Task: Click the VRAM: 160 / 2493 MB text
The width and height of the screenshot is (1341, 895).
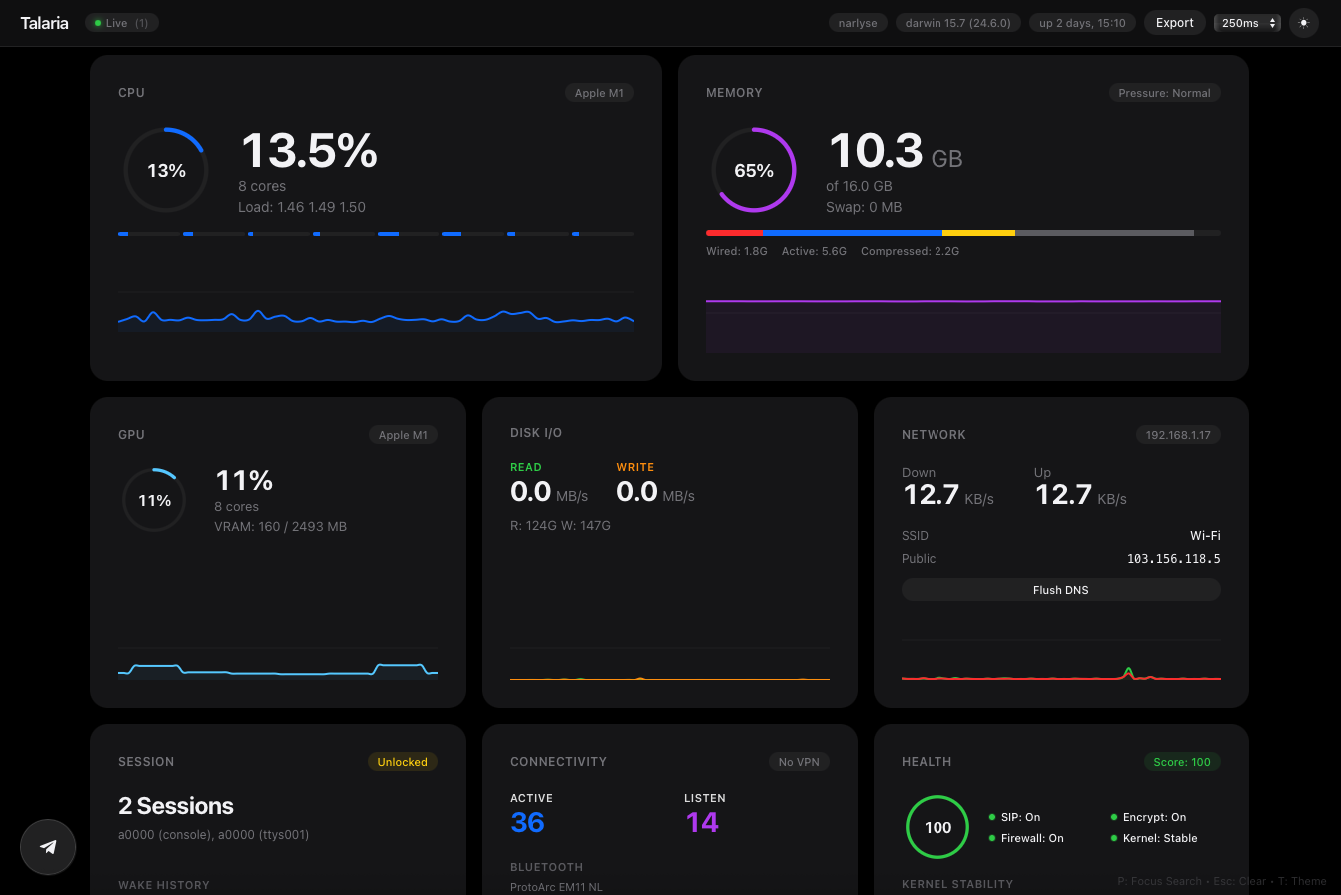Action: [x=280, y=526]
